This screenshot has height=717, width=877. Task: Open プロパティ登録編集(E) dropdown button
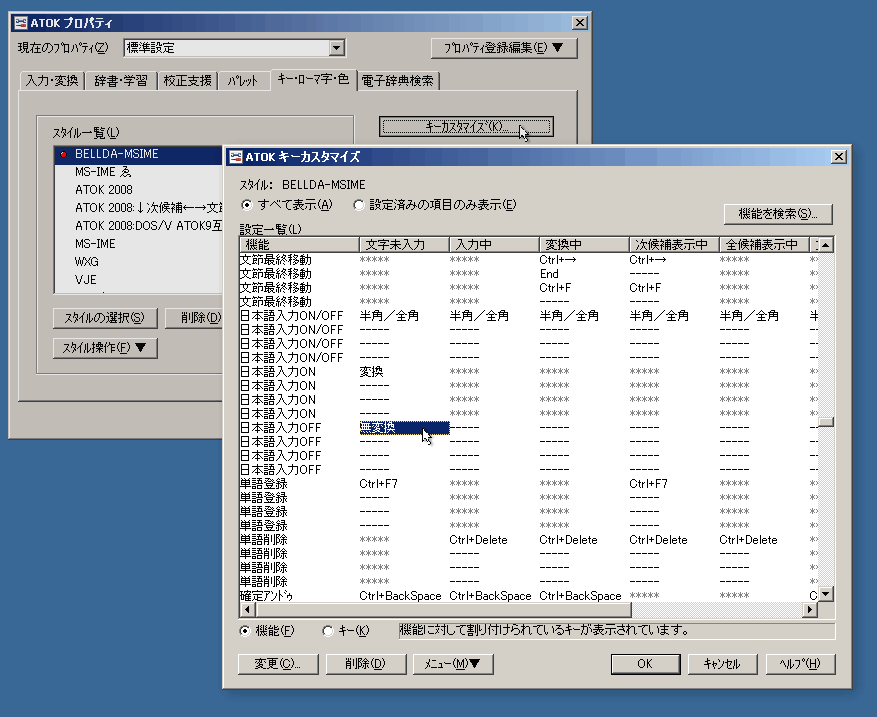504,48
